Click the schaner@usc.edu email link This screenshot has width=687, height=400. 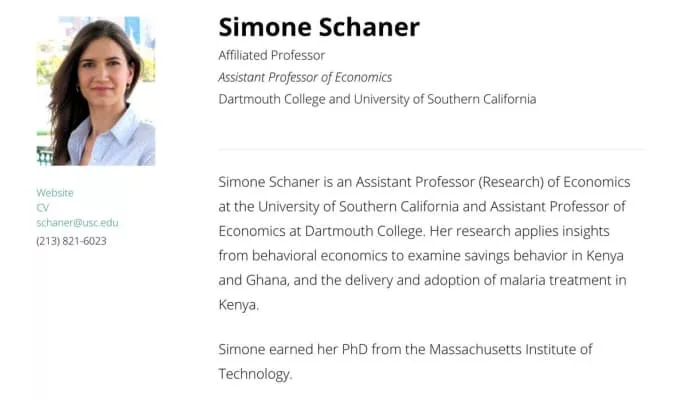coord(77,222)
